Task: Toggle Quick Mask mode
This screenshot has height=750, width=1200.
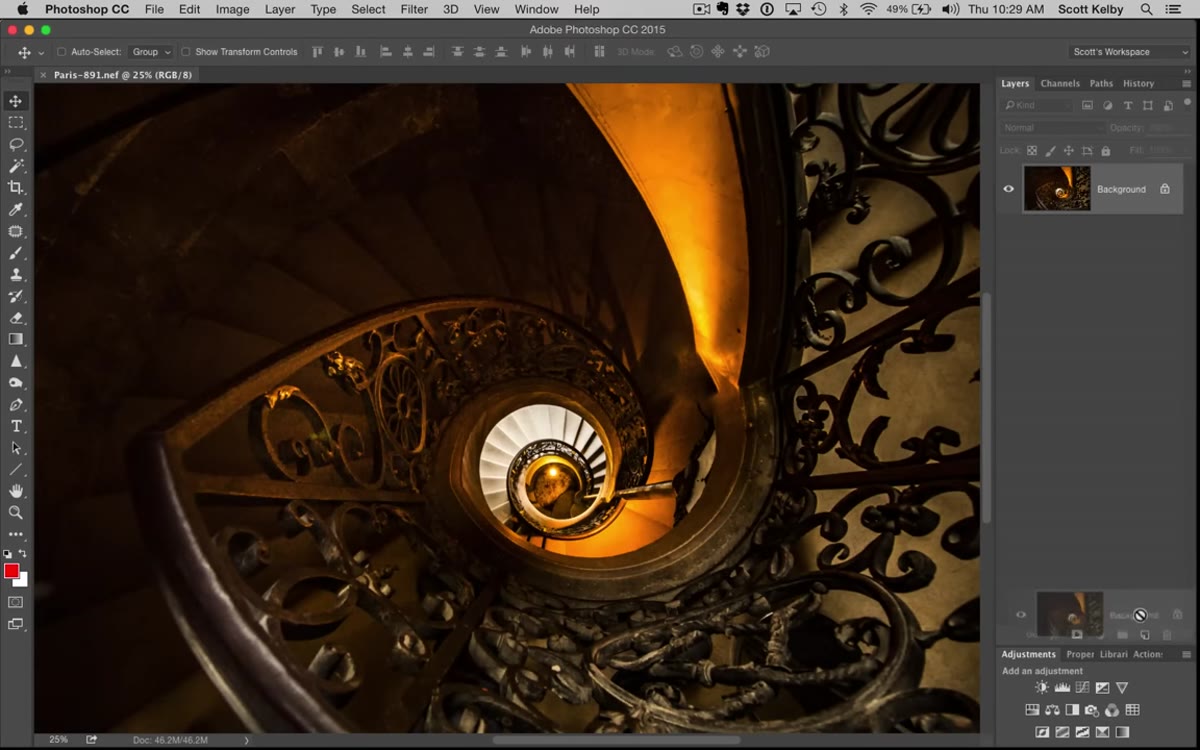Action: click(x=15, y=602)
